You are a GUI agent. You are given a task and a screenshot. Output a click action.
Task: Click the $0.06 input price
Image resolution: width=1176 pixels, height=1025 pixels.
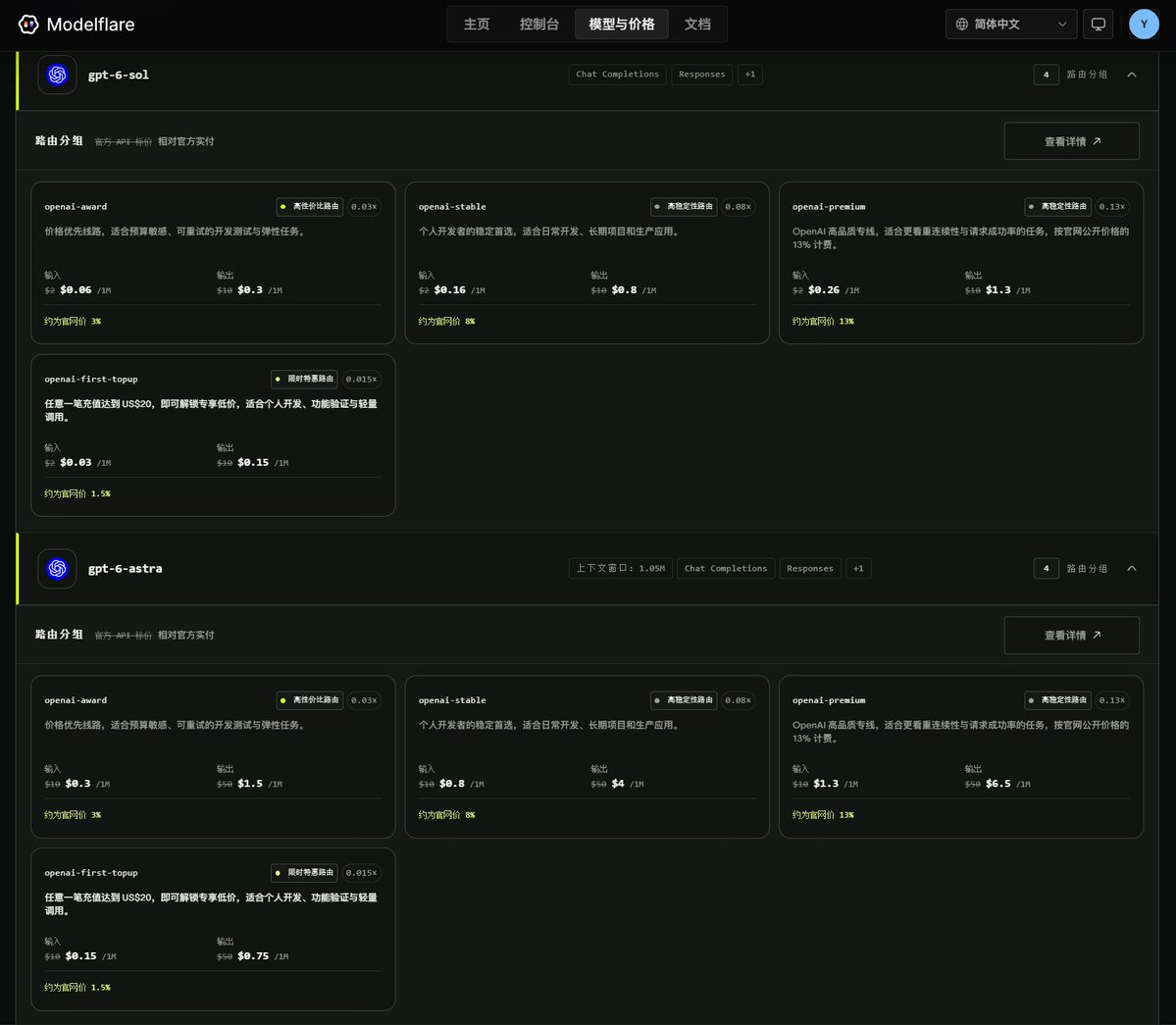pos(76,290)
